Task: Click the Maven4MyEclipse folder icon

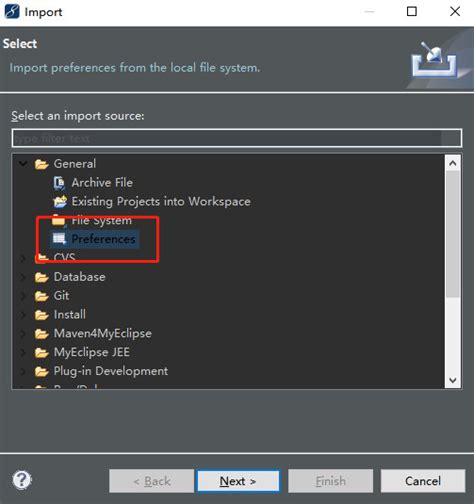Action: [x=42, y=333]
